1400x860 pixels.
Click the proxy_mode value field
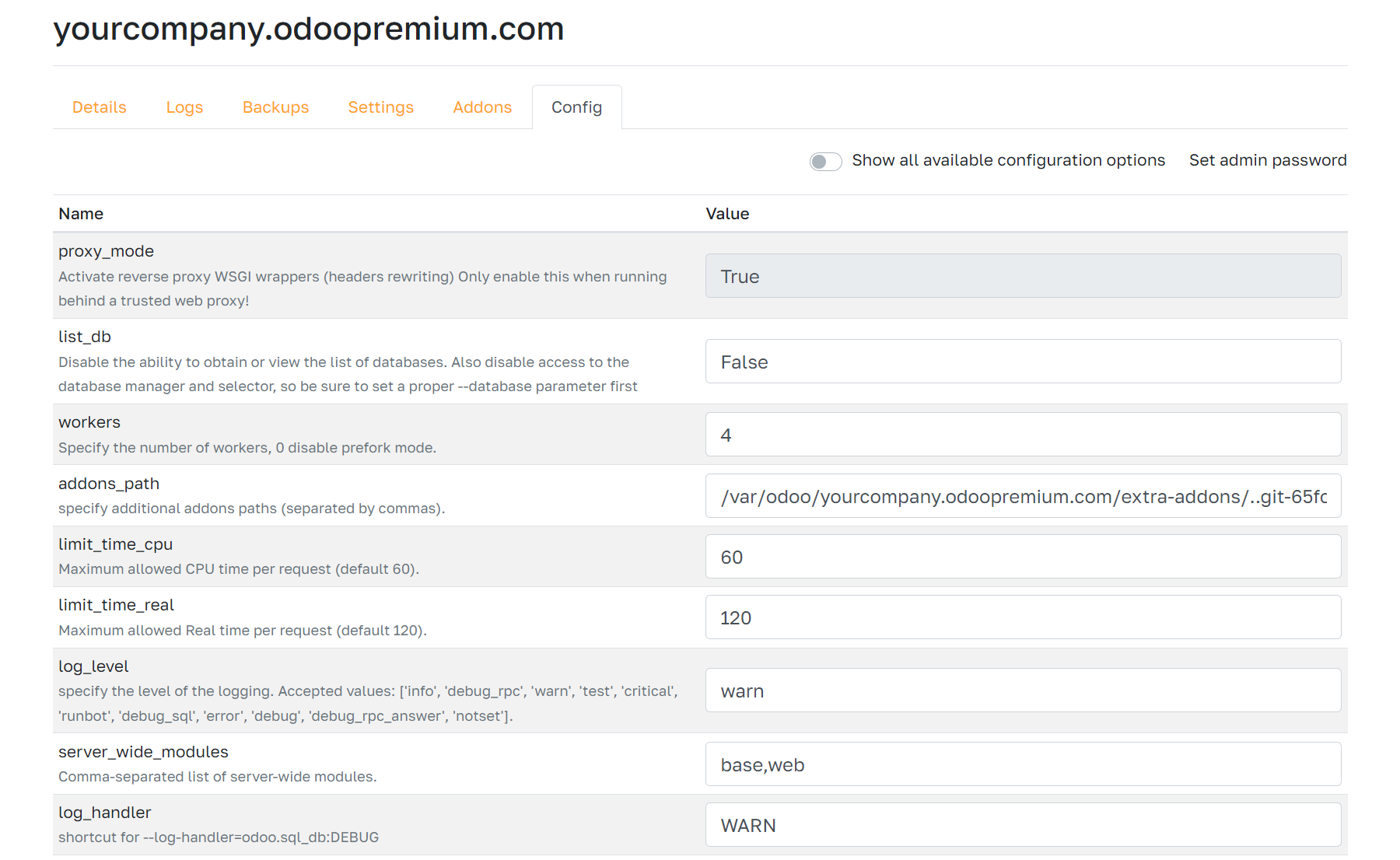pyautogui.click(x=1022, y=276)
